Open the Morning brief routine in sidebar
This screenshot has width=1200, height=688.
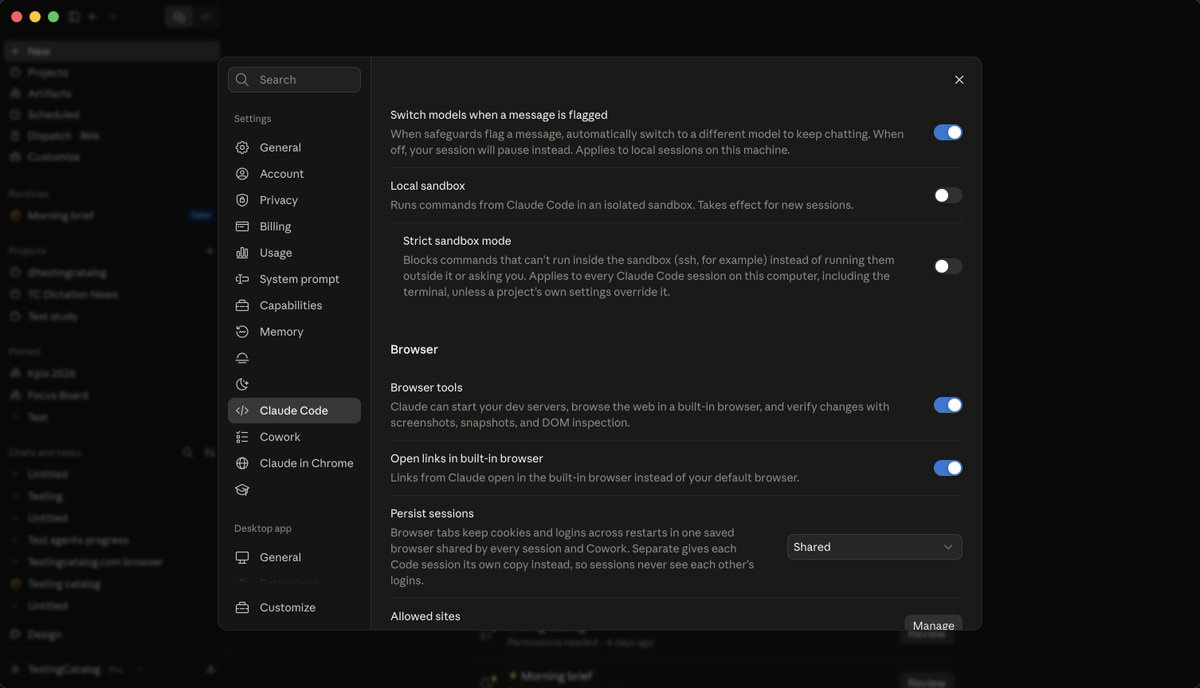(x=112, y=215)
